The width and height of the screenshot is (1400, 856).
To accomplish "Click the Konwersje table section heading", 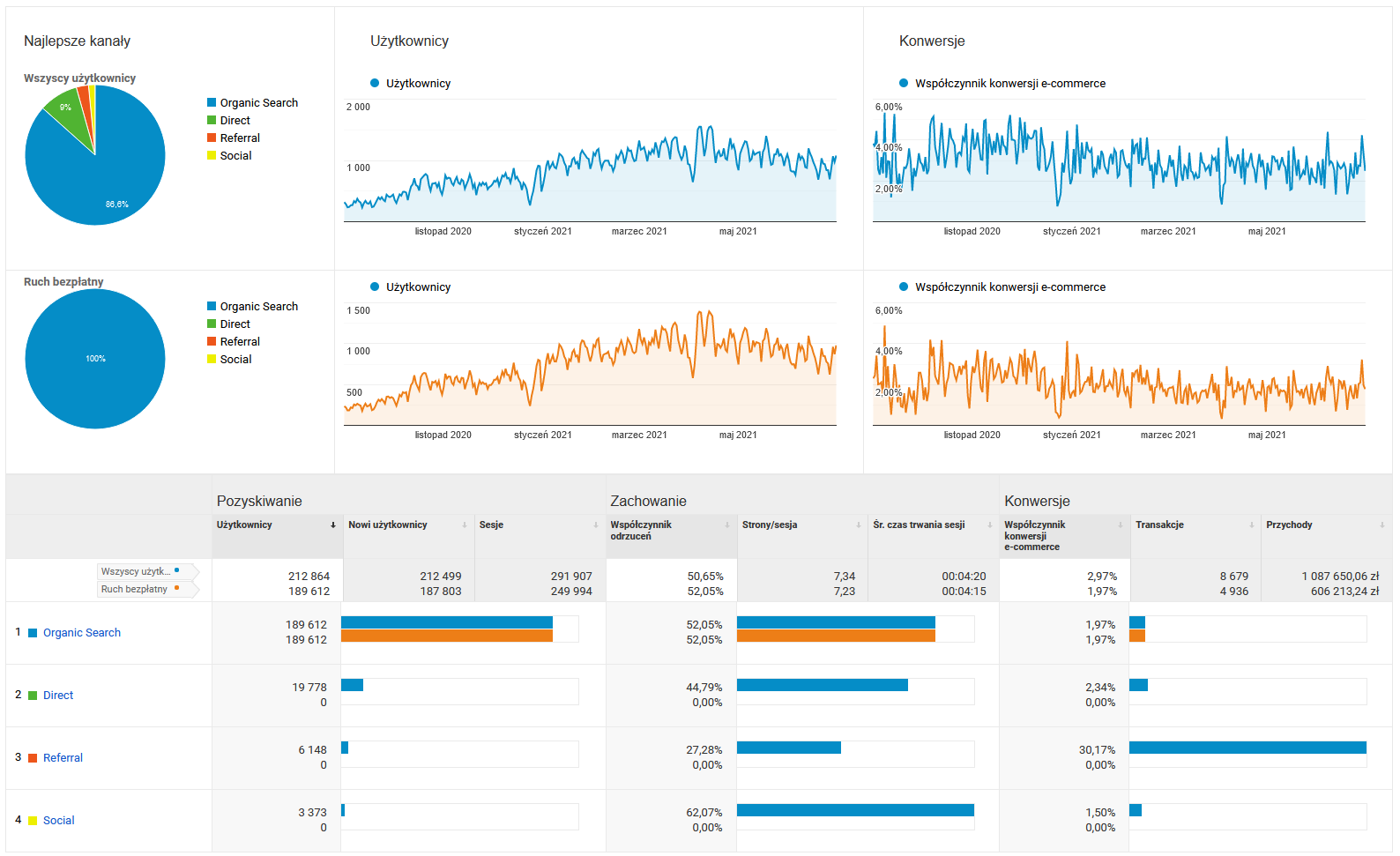I will pyautogui.click(x=1037, y=502).
